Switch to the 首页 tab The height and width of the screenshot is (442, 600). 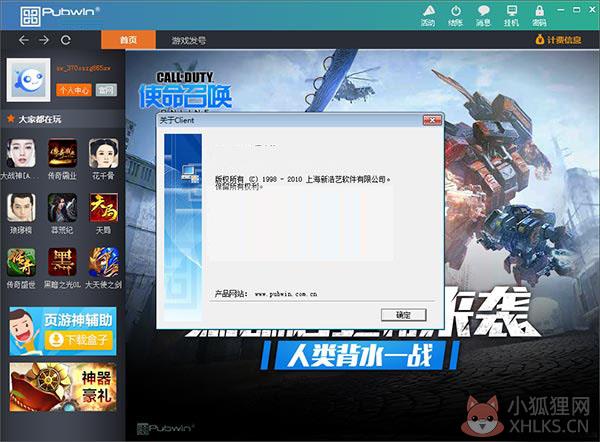[128, 40]
